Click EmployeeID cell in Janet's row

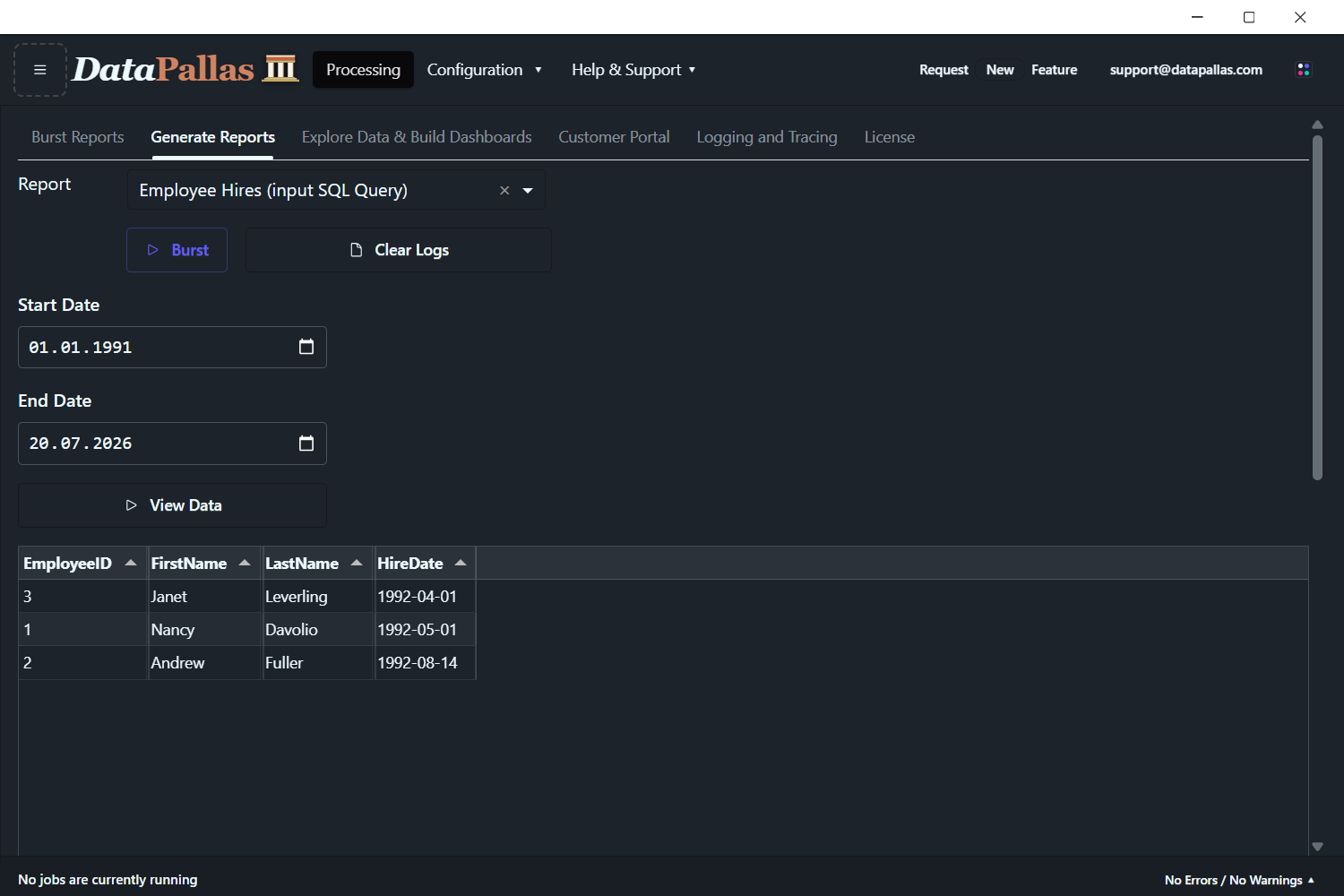(x=83, y=597)
